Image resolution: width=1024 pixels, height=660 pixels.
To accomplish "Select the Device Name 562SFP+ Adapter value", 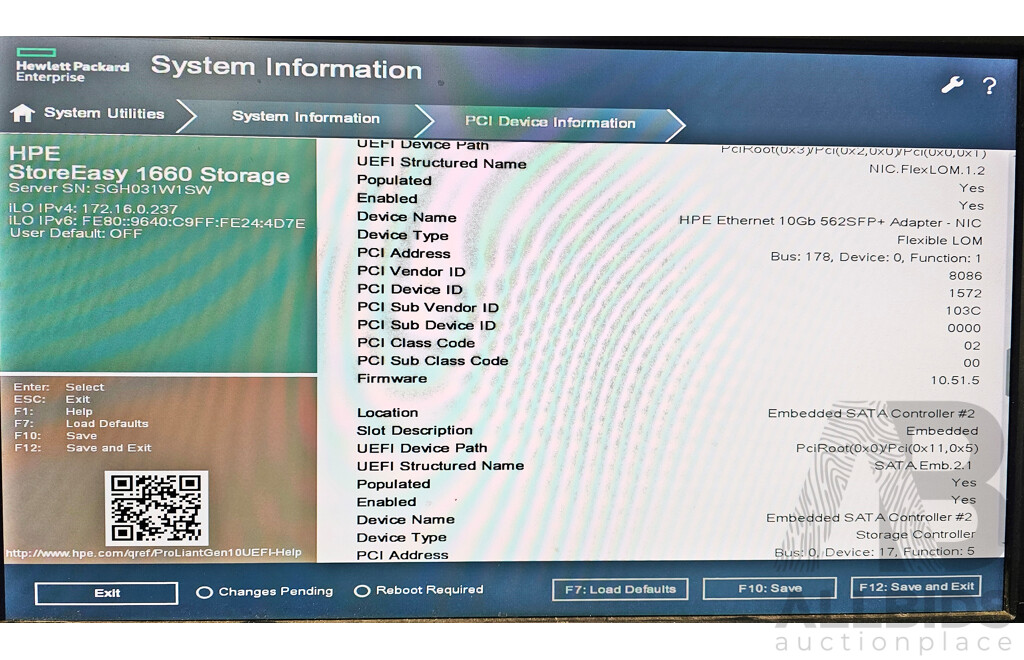I will click(830, 221).
